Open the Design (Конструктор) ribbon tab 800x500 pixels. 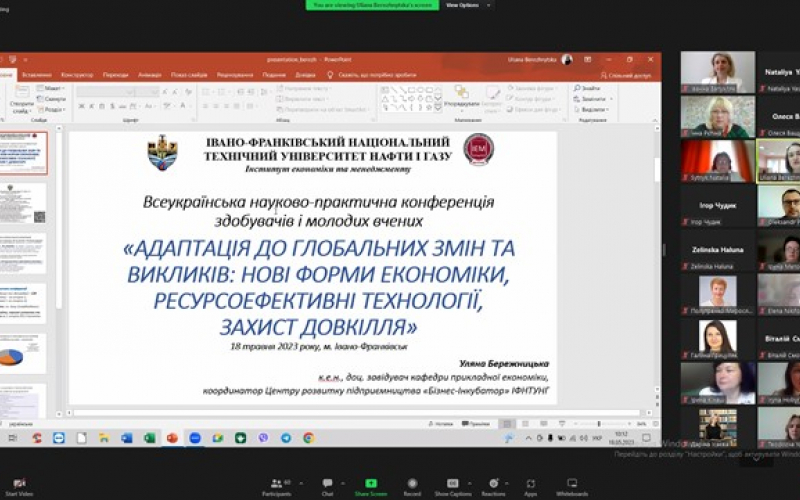coord(77,75)
